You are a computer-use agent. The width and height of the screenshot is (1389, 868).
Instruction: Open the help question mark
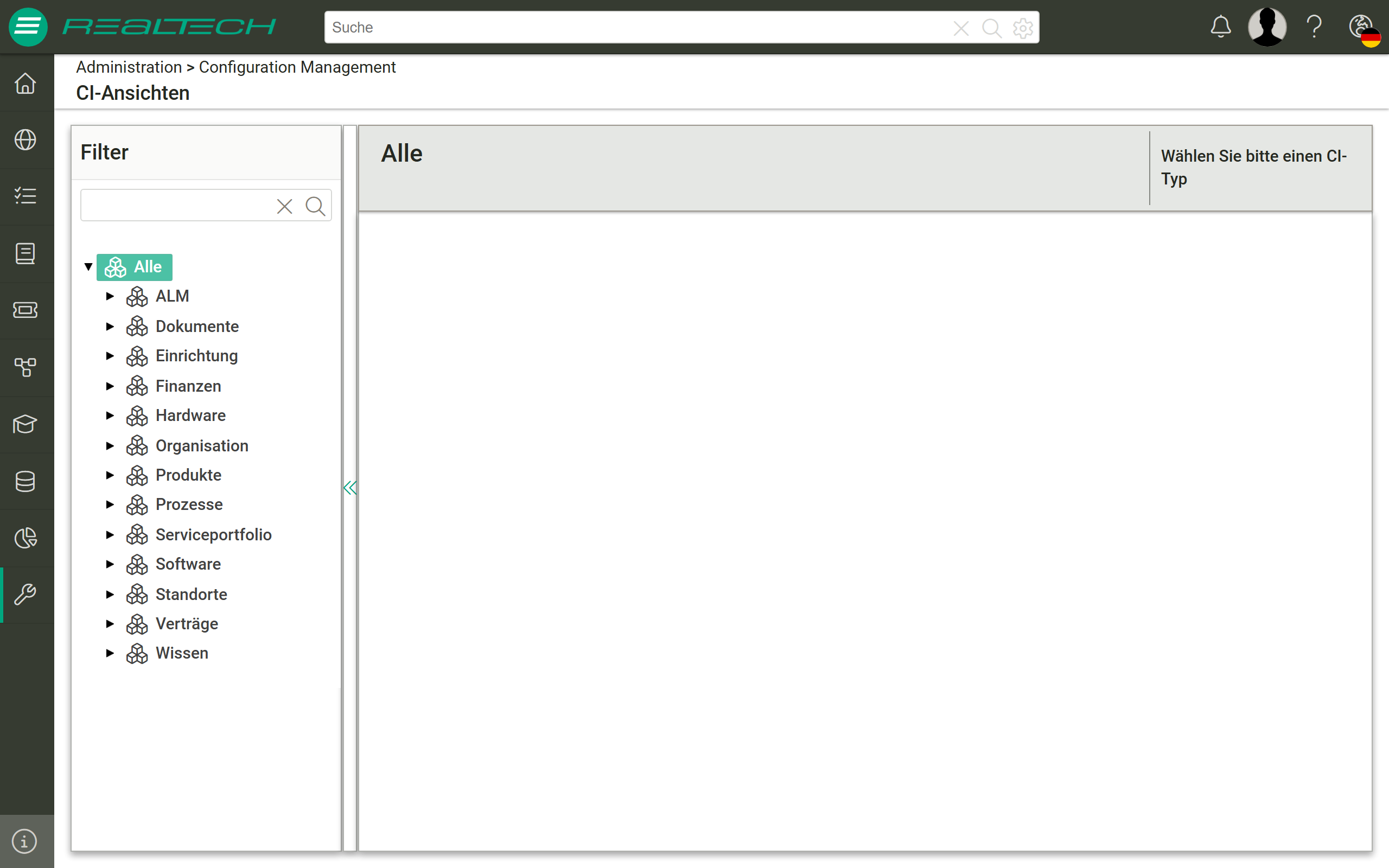[x=1314, y=27]
